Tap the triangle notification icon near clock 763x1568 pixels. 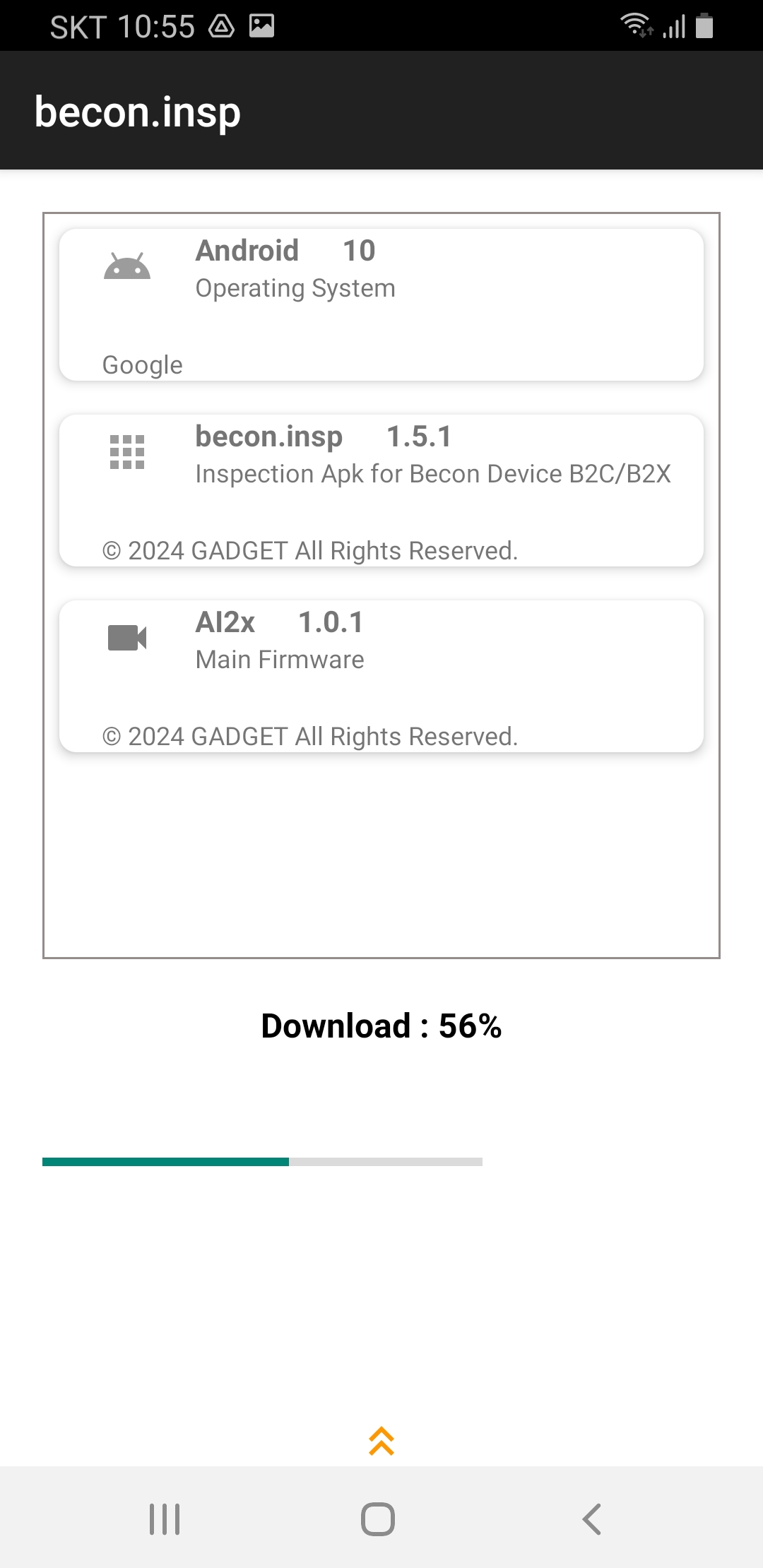coord(221,26)
